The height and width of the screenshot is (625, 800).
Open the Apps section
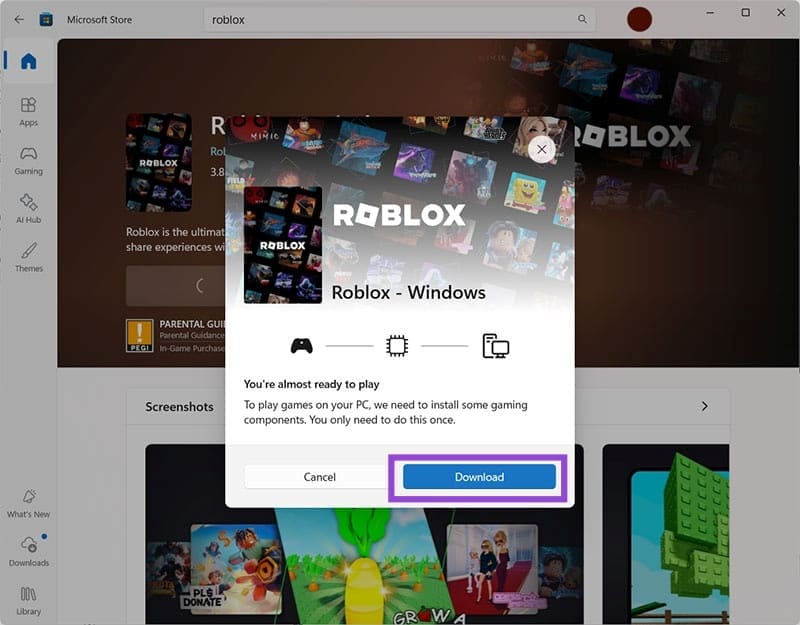(28, 110)
